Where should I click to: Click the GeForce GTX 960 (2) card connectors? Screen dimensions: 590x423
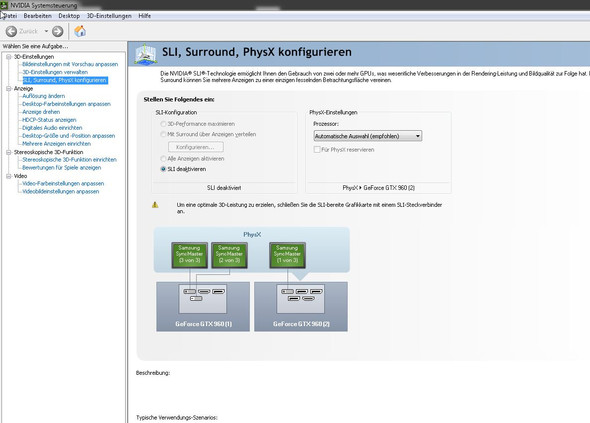click(x=301, y=299)
